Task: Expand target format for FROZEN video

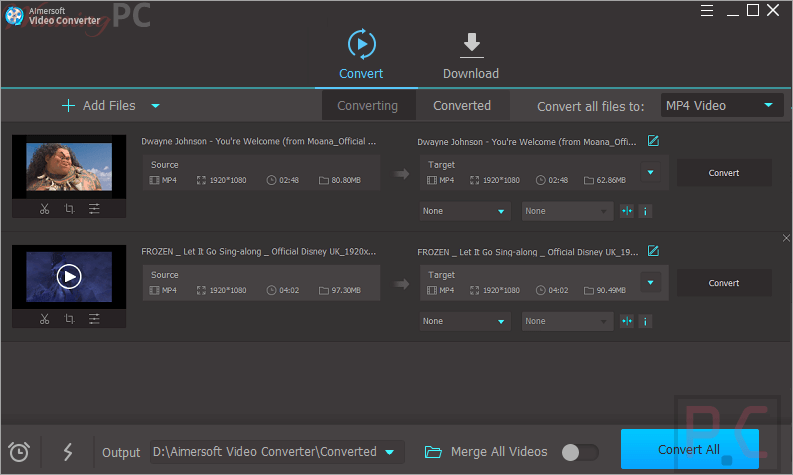Action: point(650,283)
